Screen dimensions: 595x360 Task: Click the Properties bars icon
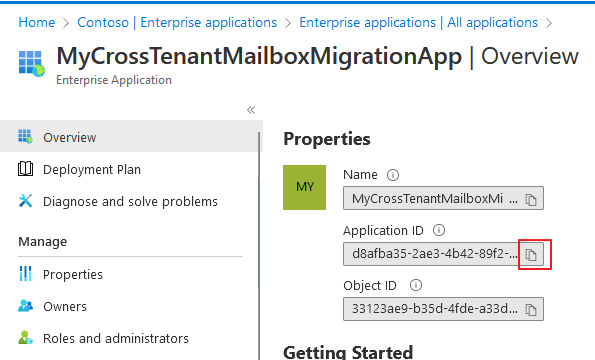coord(25,274)
